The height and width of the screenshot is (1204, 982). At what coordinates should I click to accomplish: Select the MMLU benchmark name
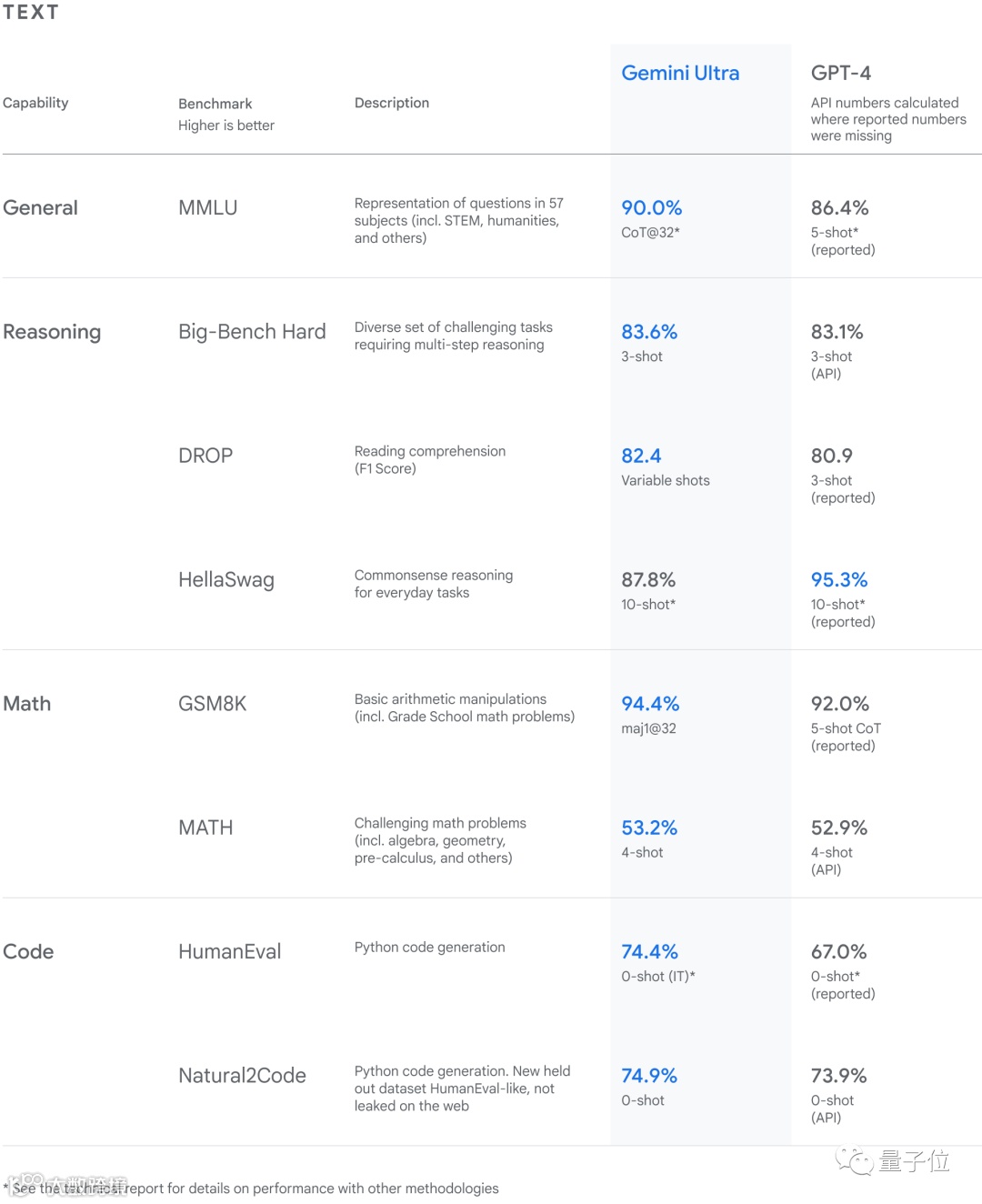click(207, 207)
